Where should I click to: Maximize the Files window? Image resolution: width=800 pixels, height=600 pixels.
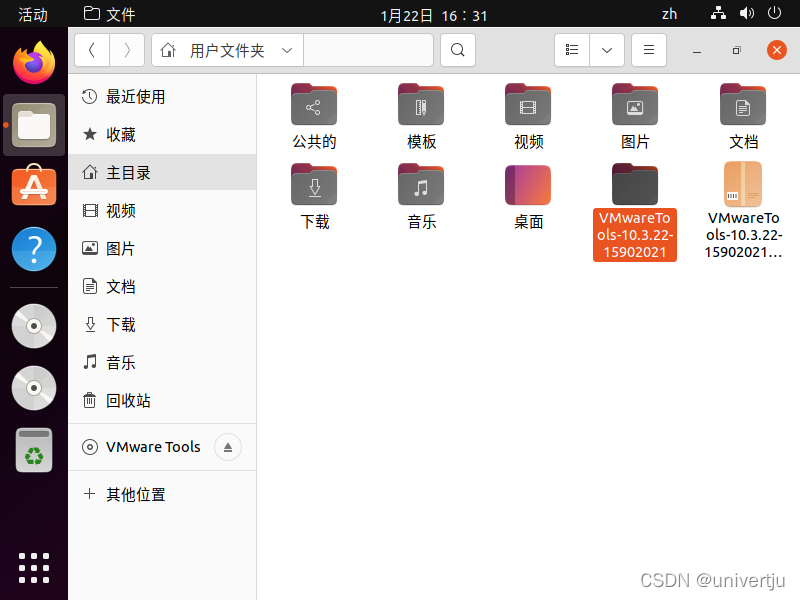(736, 51)
